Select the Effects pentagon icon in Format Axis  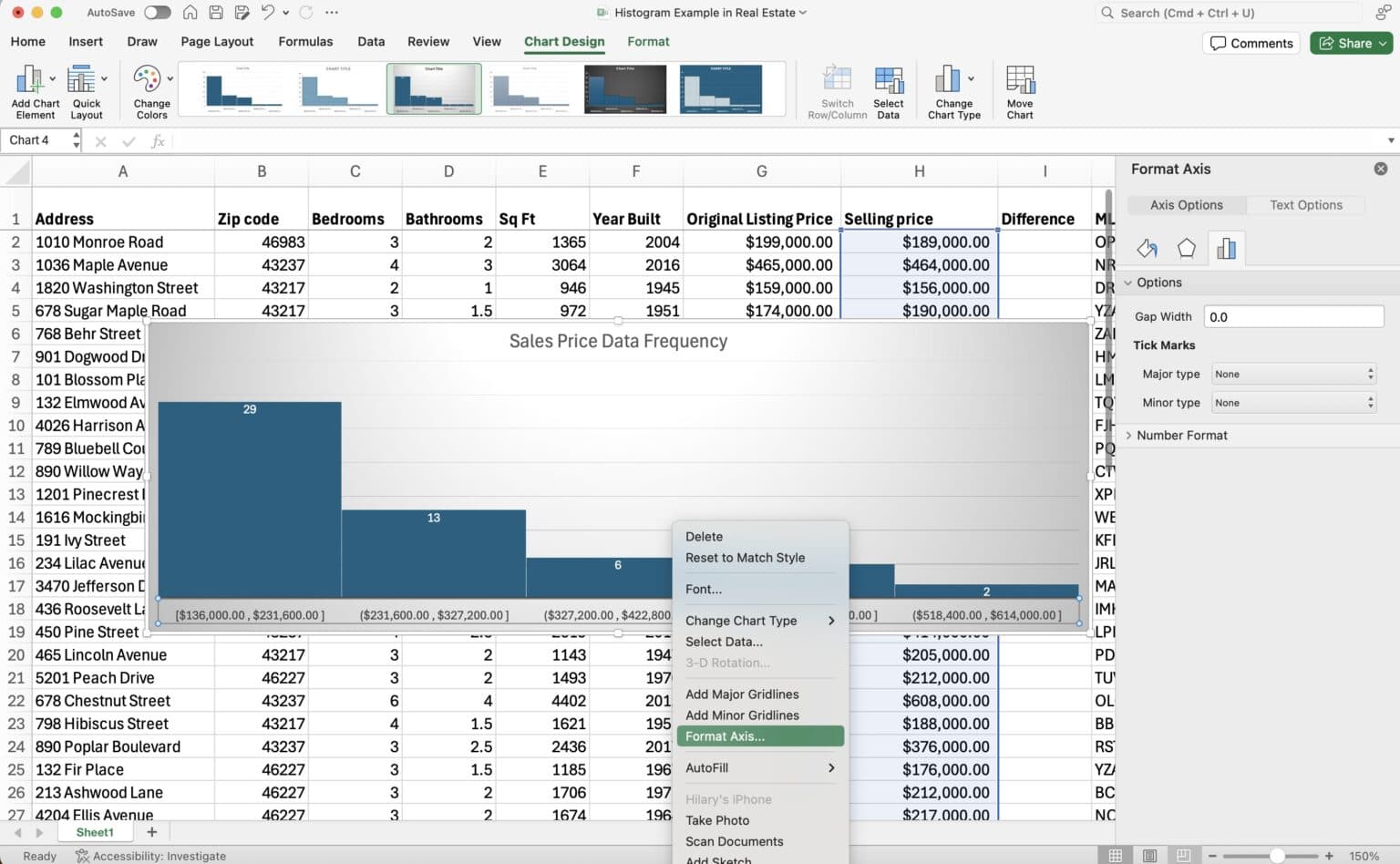1187,247
